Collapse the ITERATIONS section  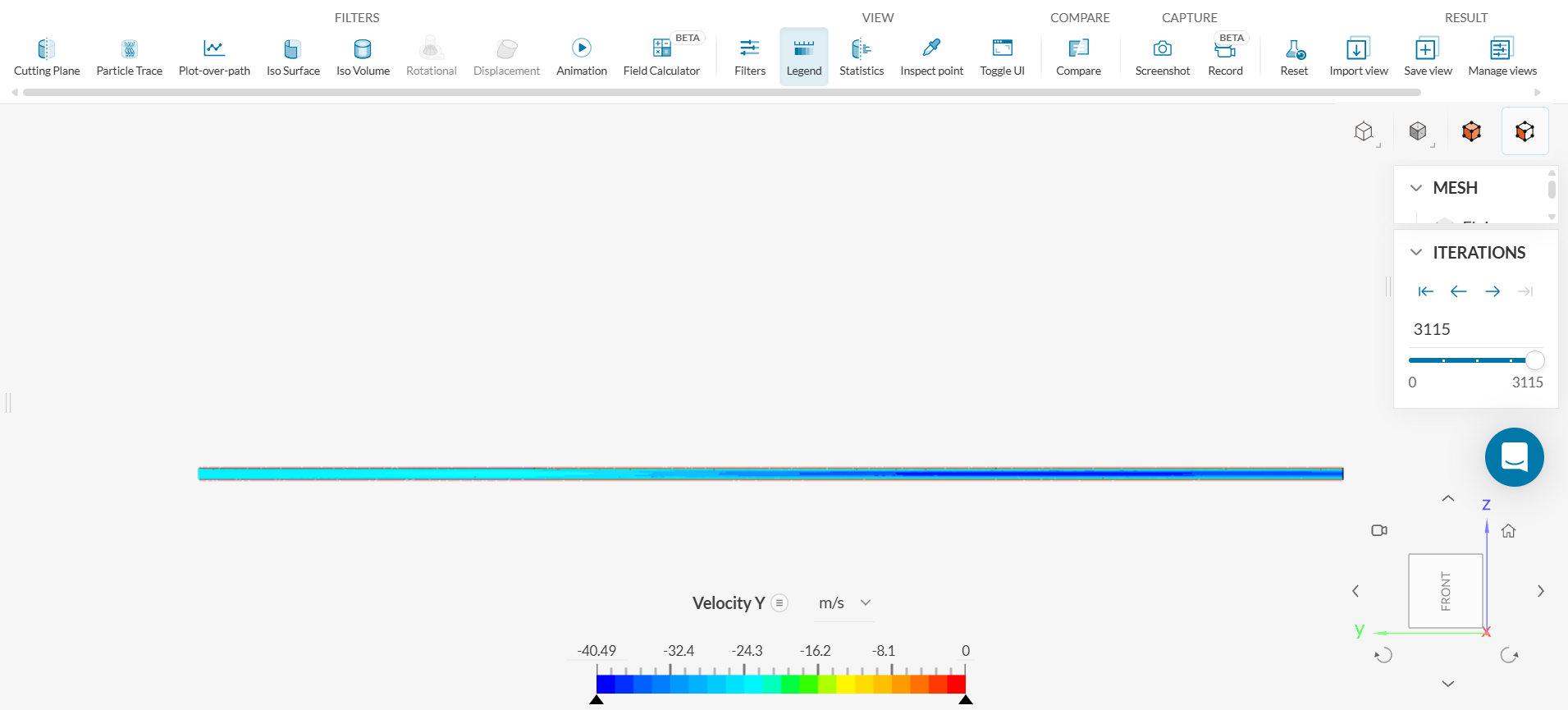click(1416, 252)
